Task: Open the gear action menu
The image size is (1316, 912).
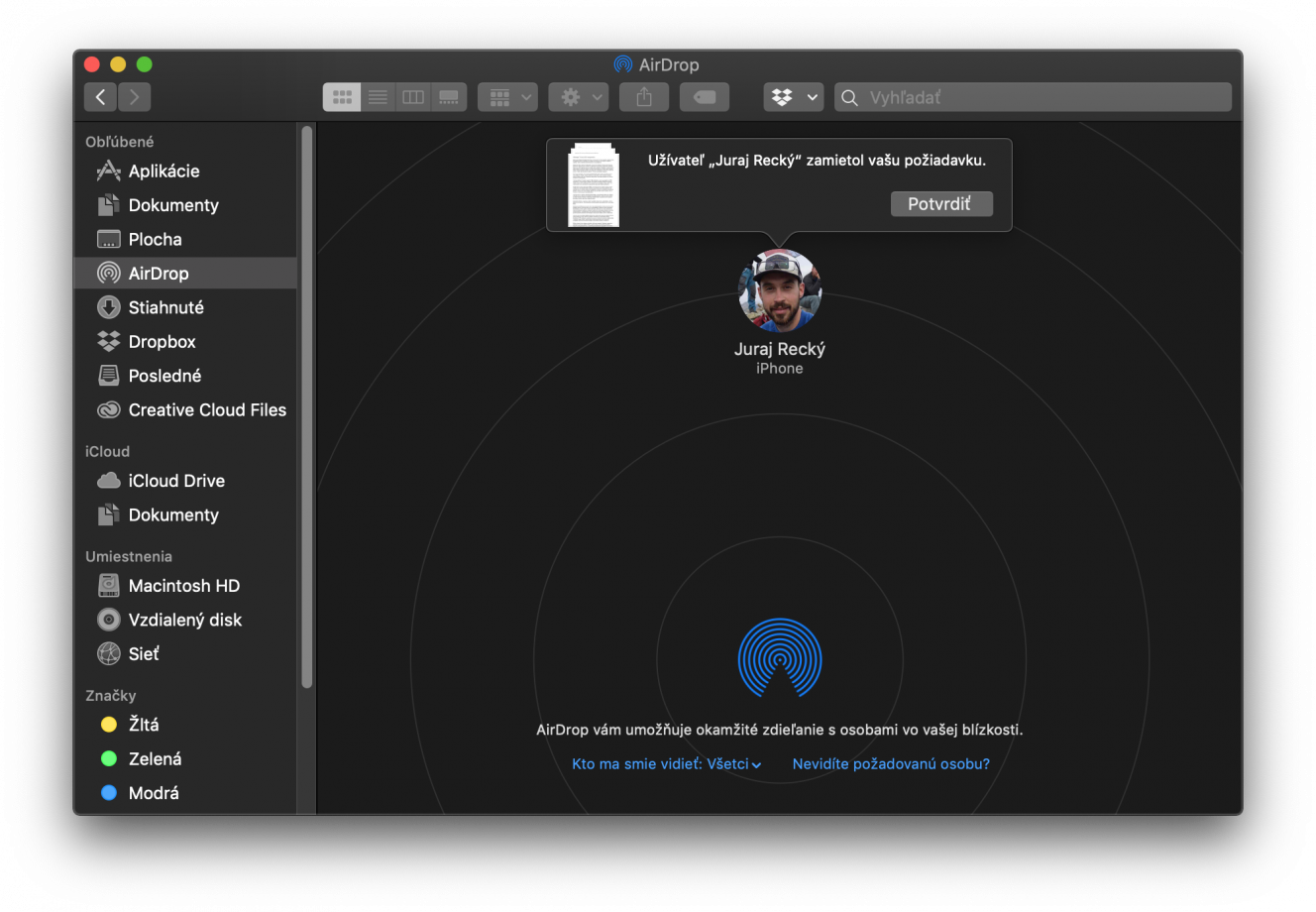Action: [x=579, y=97]
